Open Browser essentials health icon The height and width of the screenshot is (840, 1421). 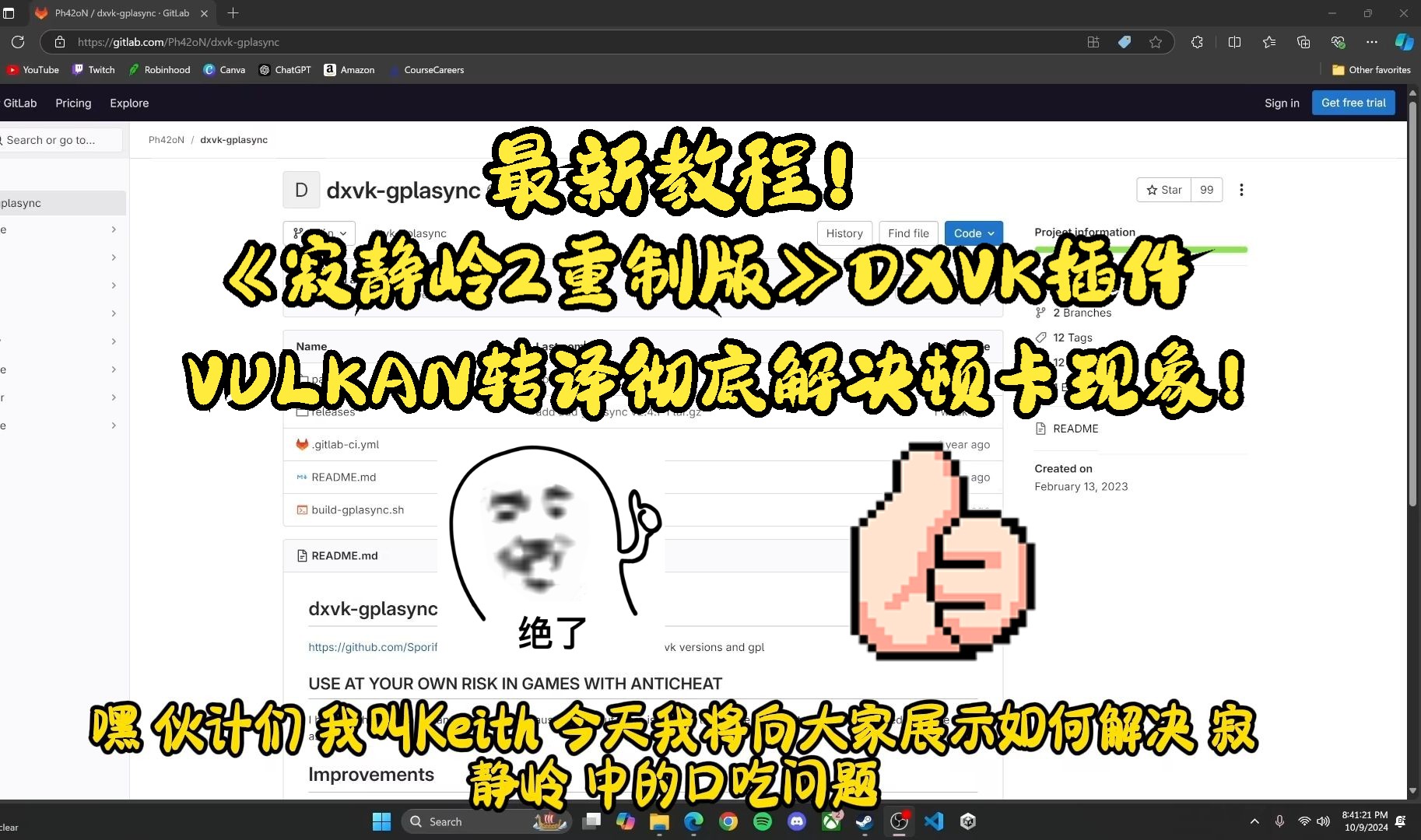1339,42
